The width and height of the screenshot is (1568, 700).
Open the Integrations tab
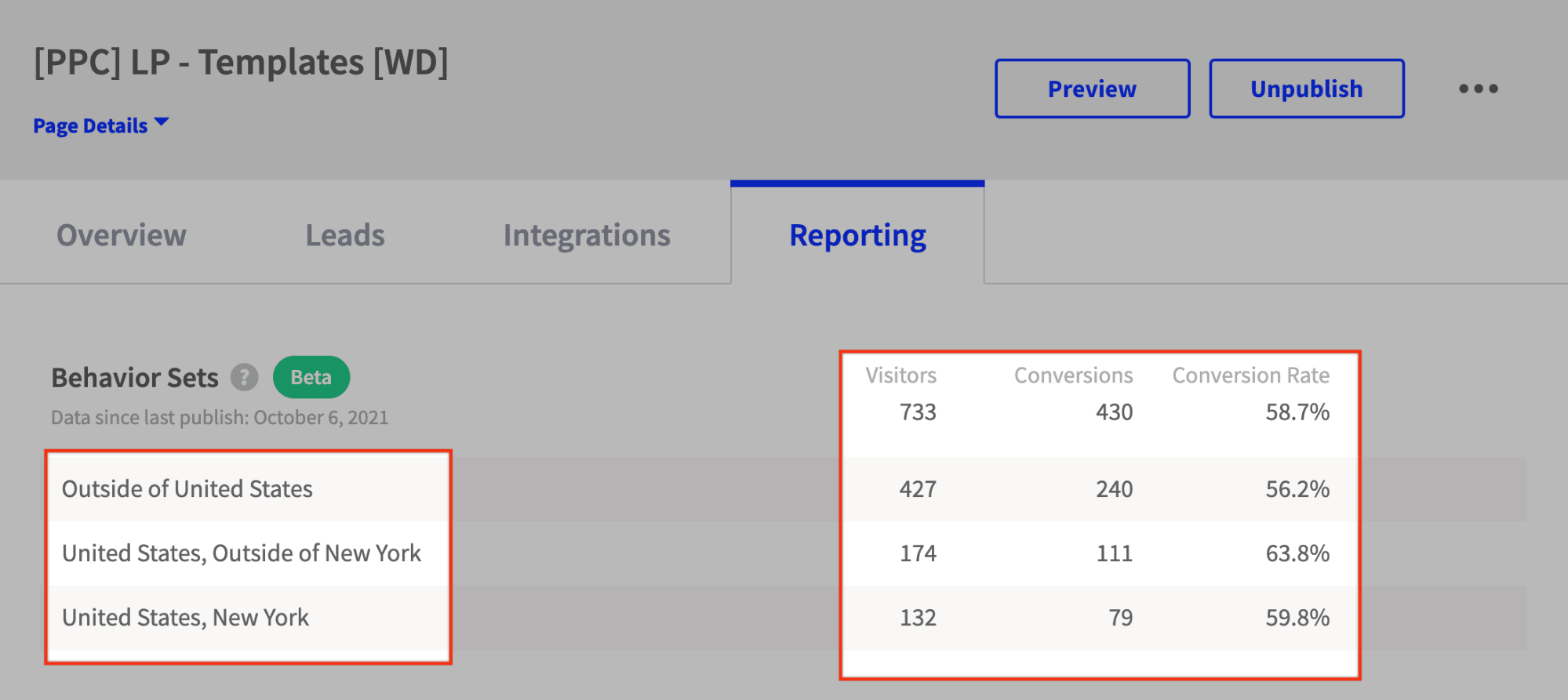pyautogui.click(x=587, y=234)
